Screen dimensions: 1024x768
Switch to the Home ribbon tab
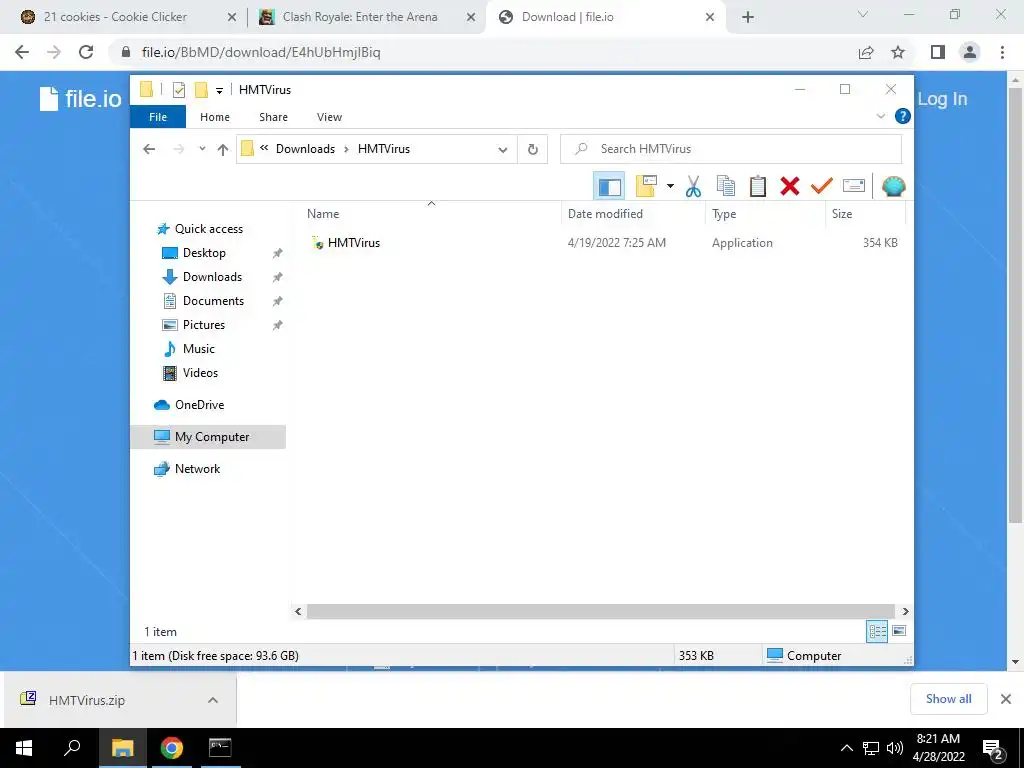(x=215, y=117)
